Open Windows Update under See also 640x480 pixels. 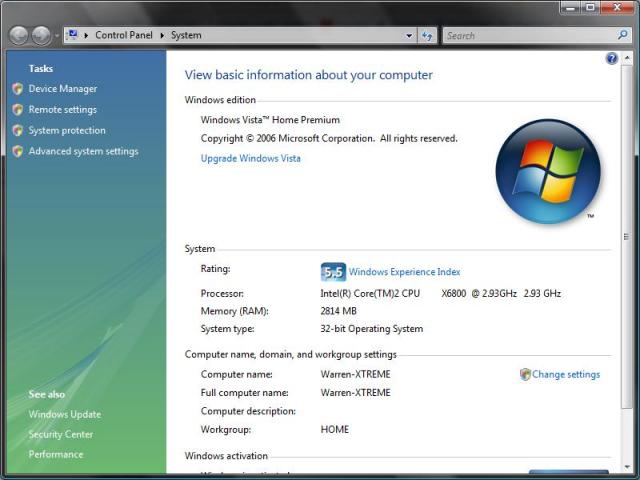pyautogui.click(x=64, y=414)
